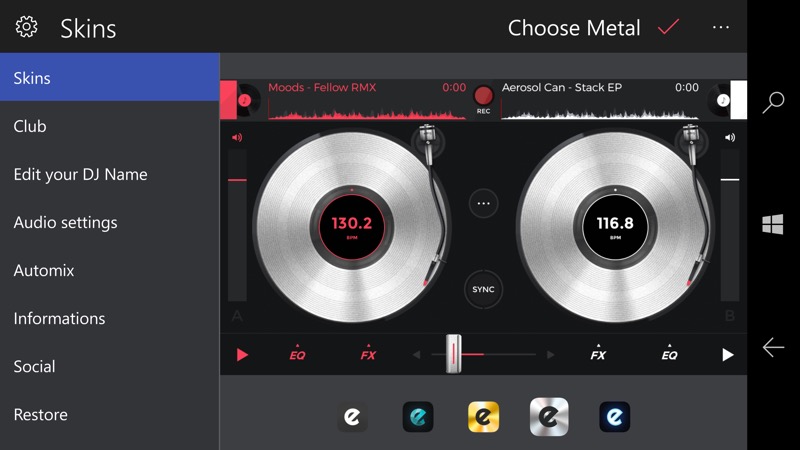Select Restore in the sidebar
800x450 pixels.
click(110, 414)
